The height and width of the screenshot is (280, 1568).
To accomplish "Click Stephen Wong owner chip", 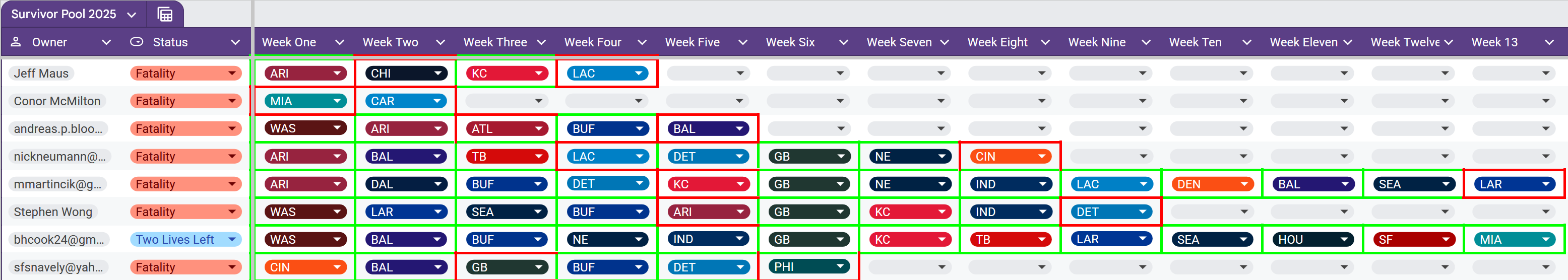I will click(53, 212).
